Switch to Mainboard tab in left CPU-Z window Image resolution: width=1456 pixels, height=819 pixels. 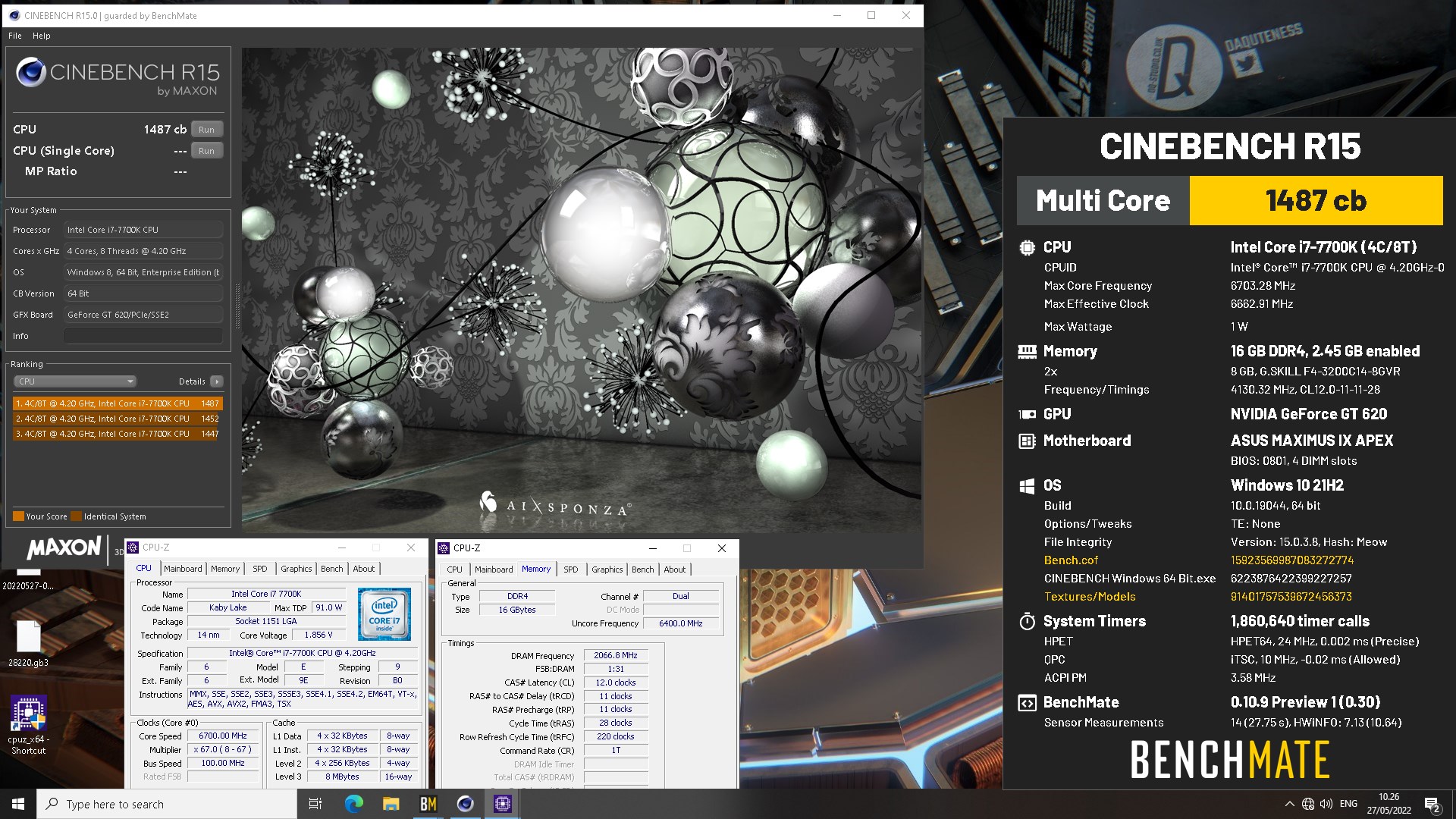183,569
